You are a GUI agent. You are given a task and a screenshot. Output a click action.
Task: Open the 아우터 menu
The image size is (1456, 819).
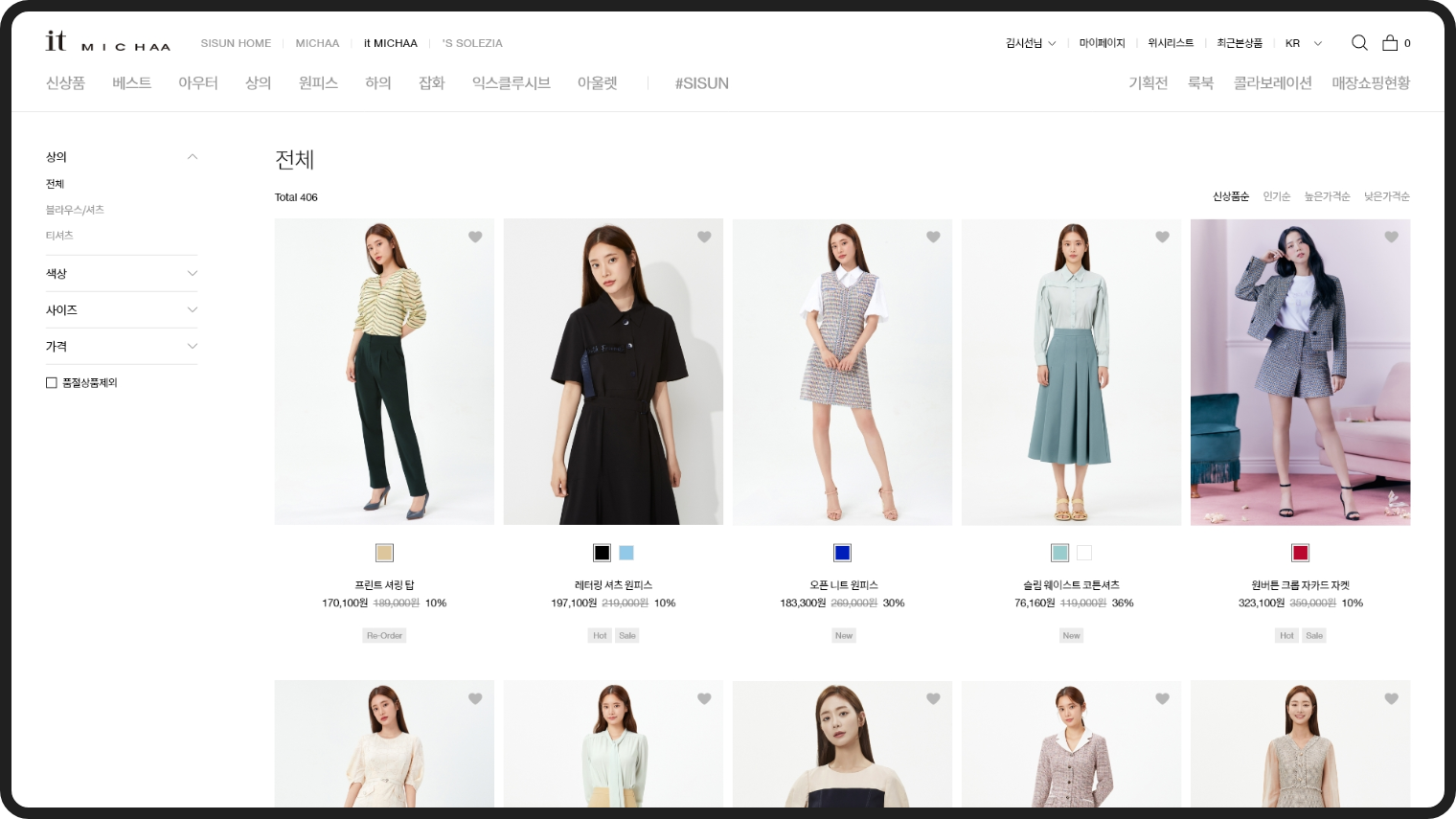[198, 83]
